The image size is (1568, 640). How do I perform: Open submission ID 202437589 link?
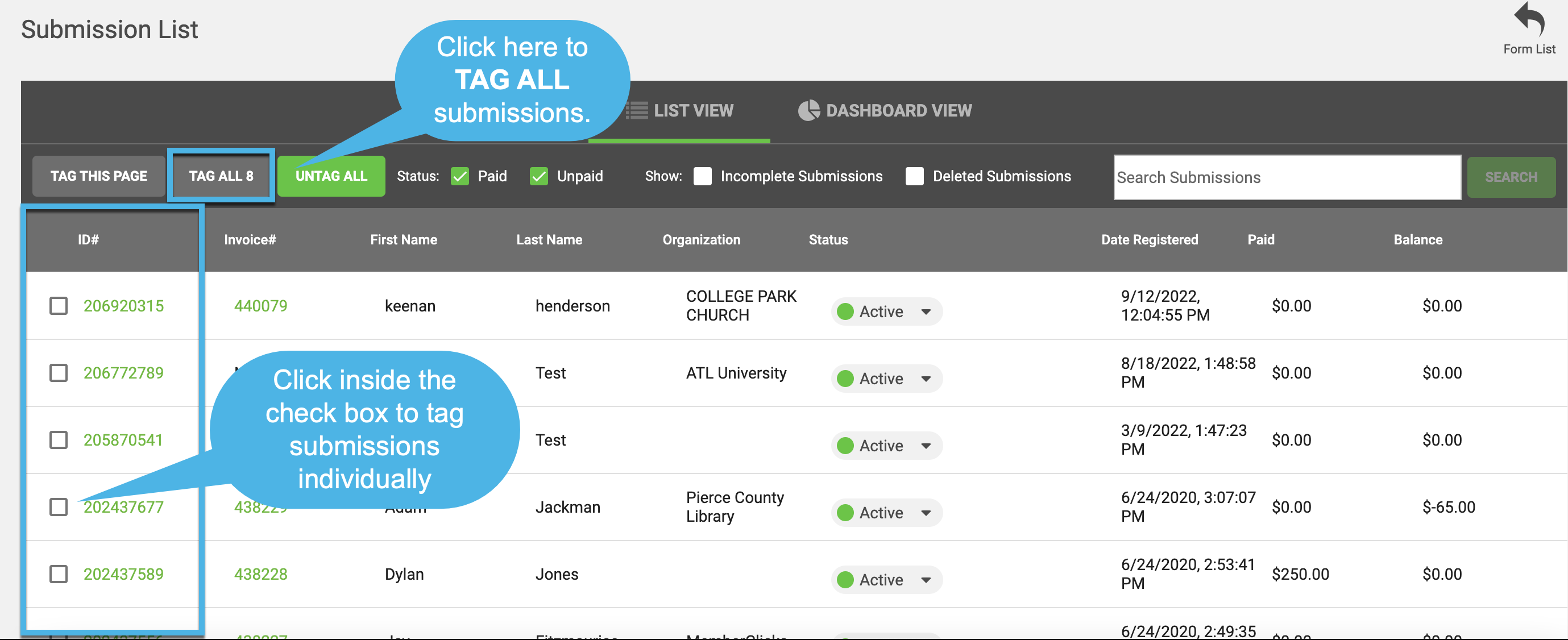(123, 574)
